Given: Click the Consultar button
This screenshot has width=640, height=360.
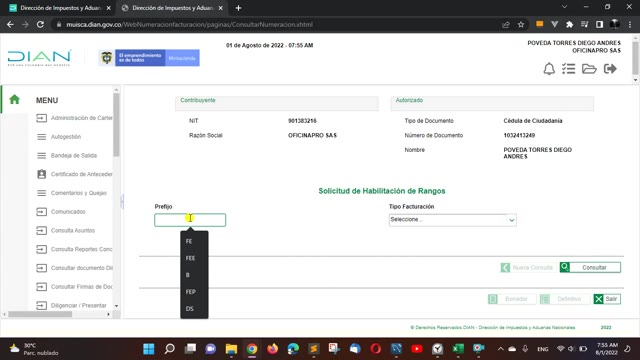Looking at the screenshot, I should (x=590, y=267).
